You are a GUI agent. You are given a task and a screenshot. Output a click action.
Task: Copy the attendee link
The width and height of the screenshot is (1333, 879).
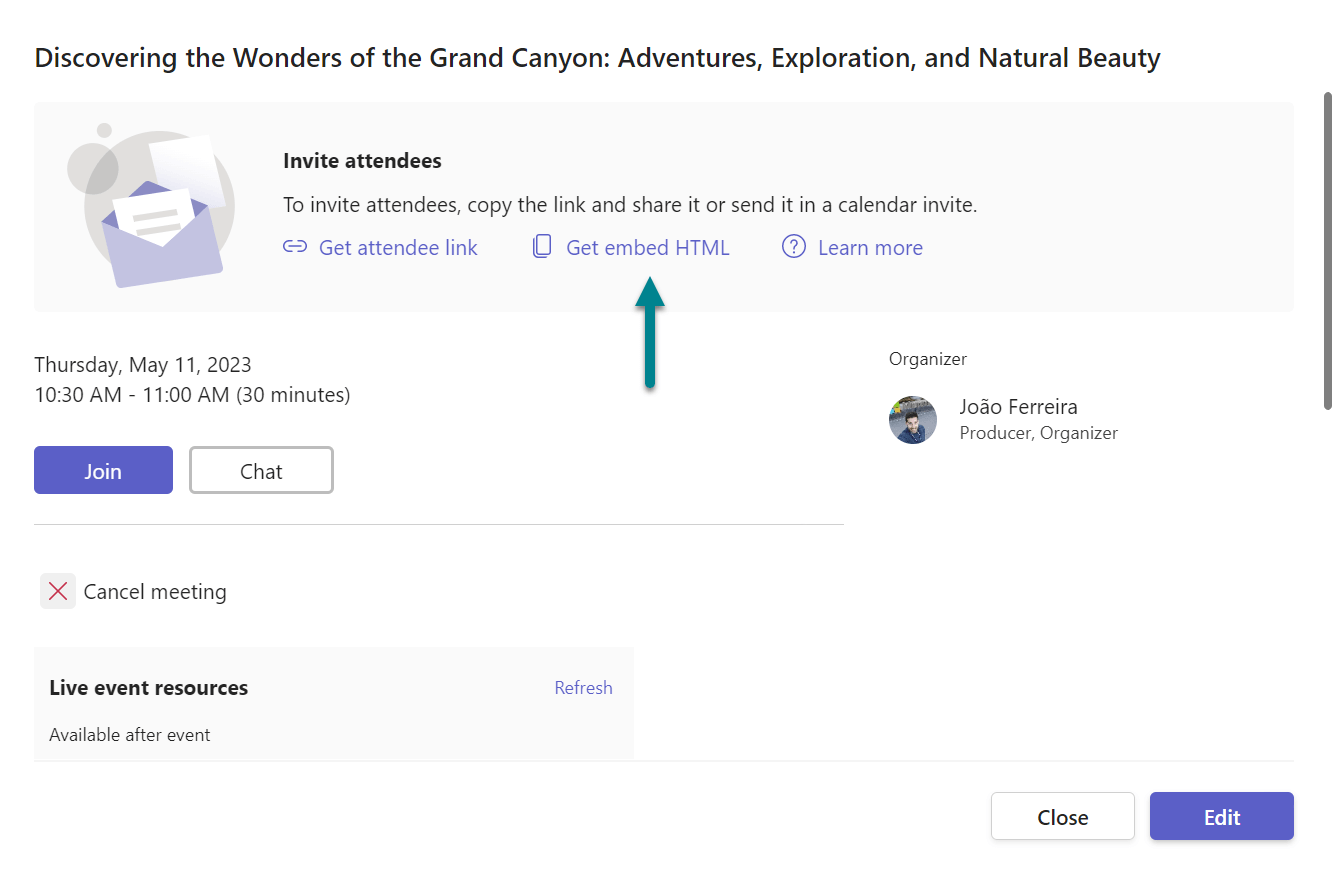pos(397,247)
